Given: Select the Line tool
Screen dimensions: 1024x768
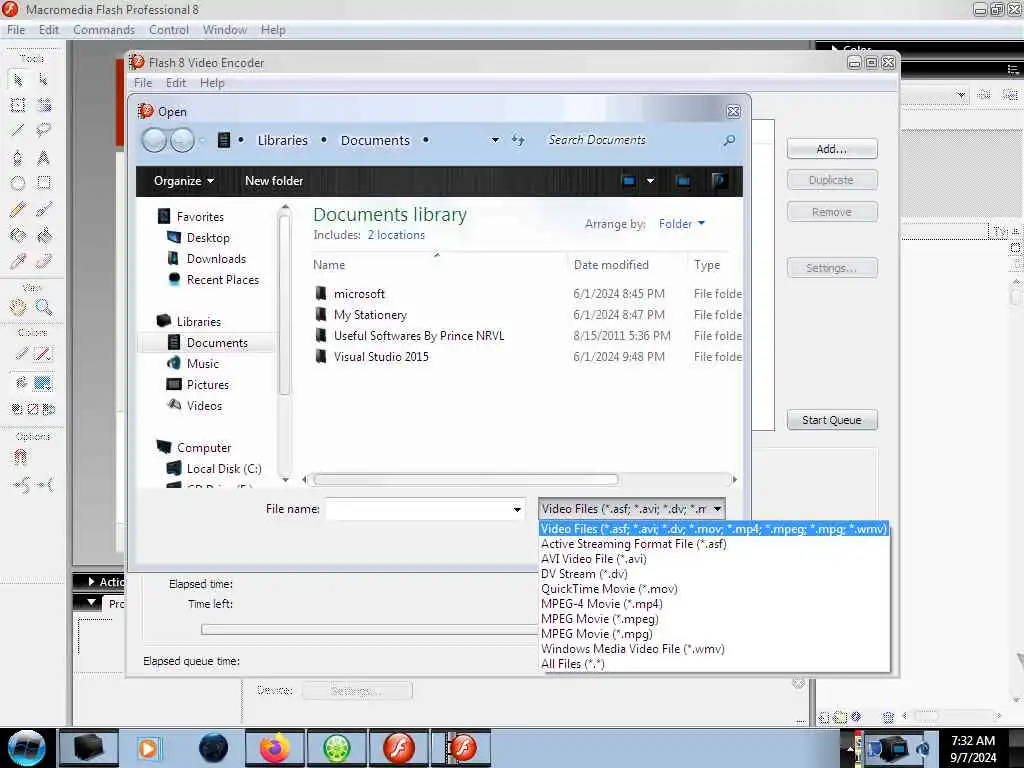Looking at the screenshot, I should (x=18, y=130).
